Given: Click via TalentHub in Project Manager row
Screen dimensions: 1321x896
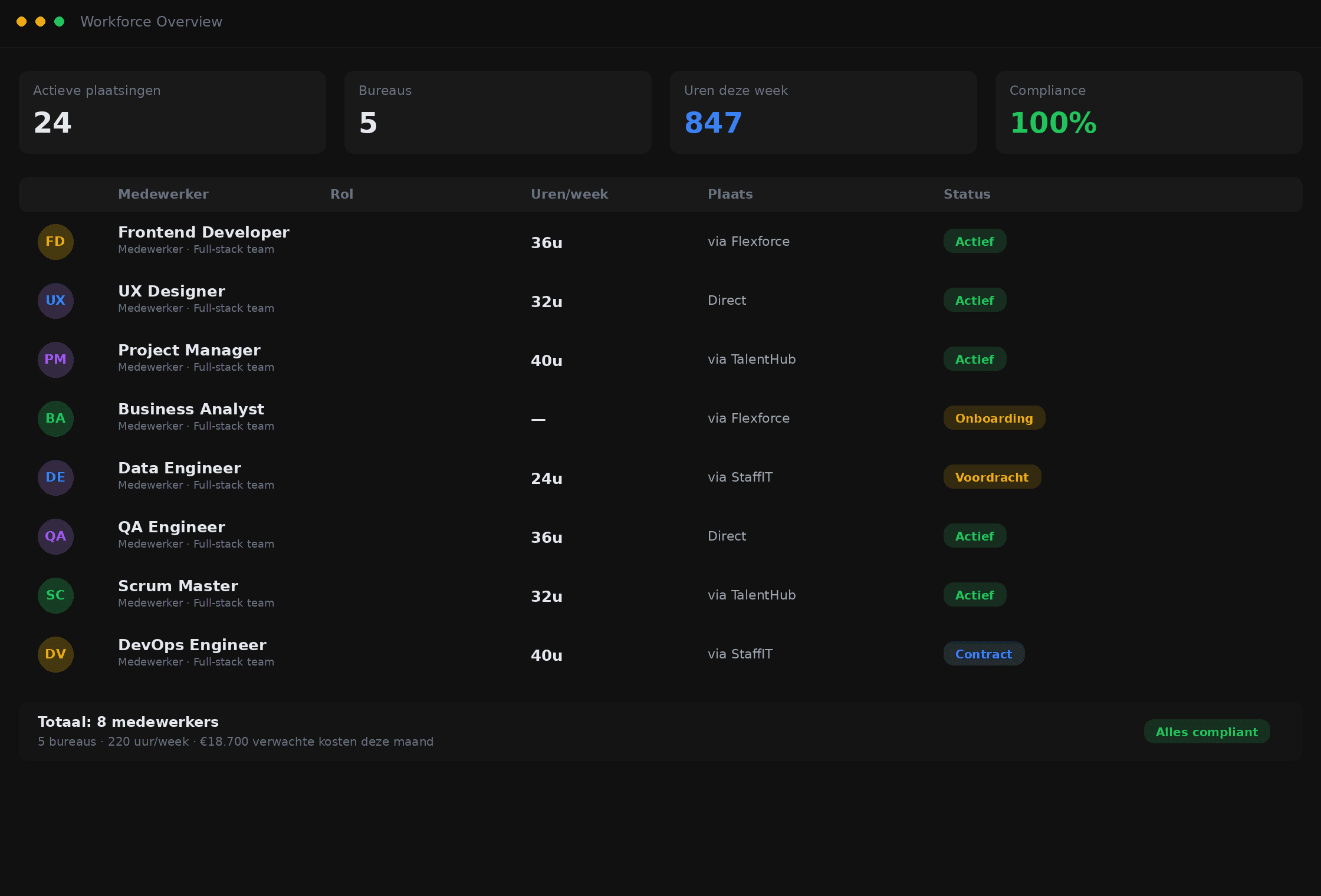Looking at the screenshot, I should (751, 359).
